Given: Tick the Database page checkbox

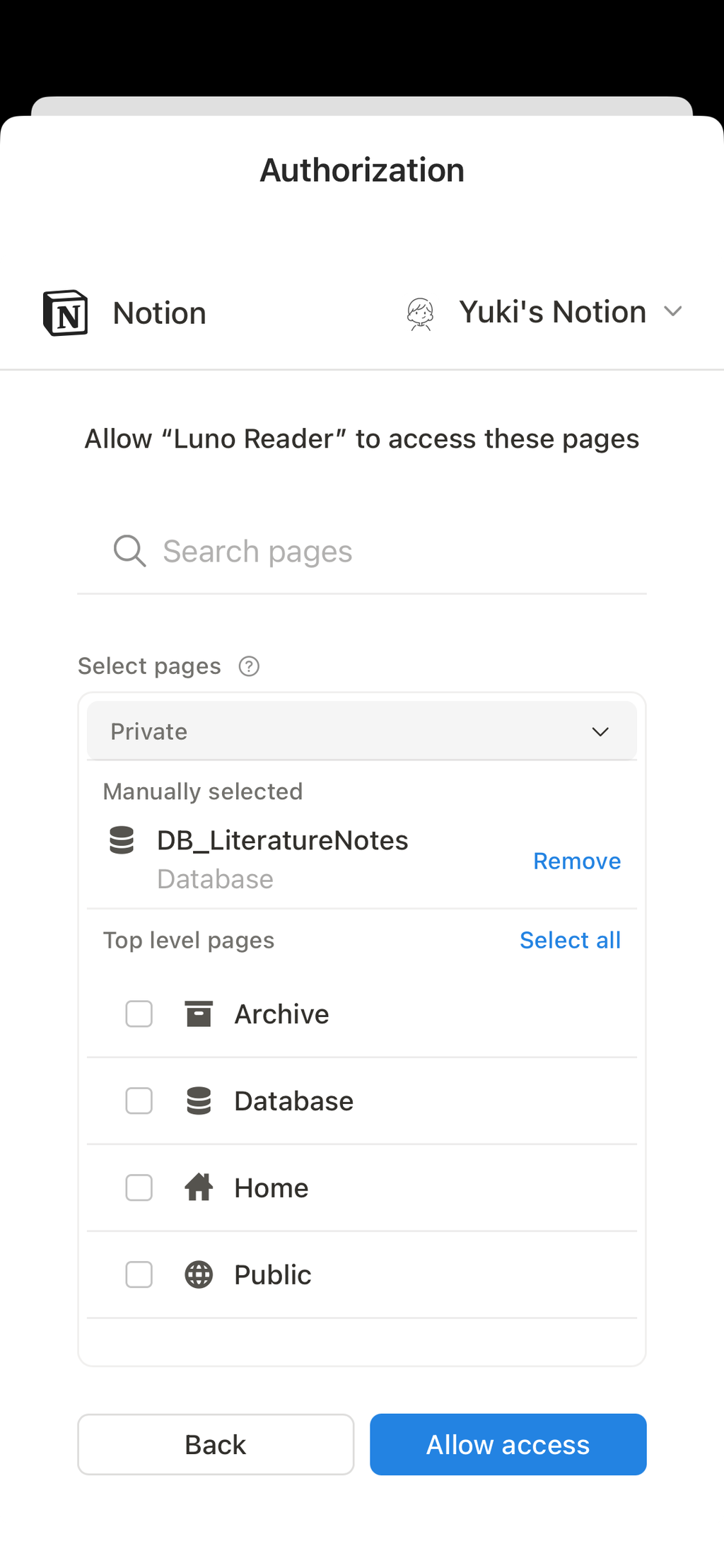Looking at the screenshot, I should (139, 1100).
